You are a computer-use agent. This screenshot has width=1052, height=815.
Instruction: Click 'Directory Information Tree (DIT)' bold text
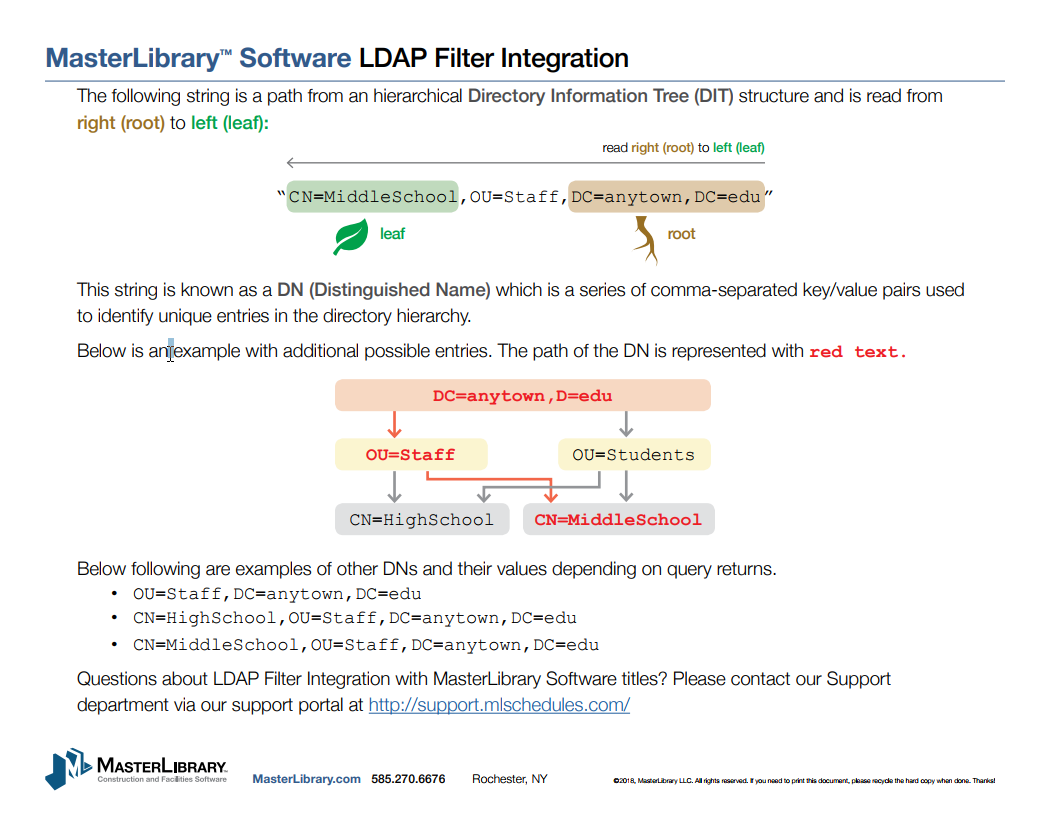[600, 96]
